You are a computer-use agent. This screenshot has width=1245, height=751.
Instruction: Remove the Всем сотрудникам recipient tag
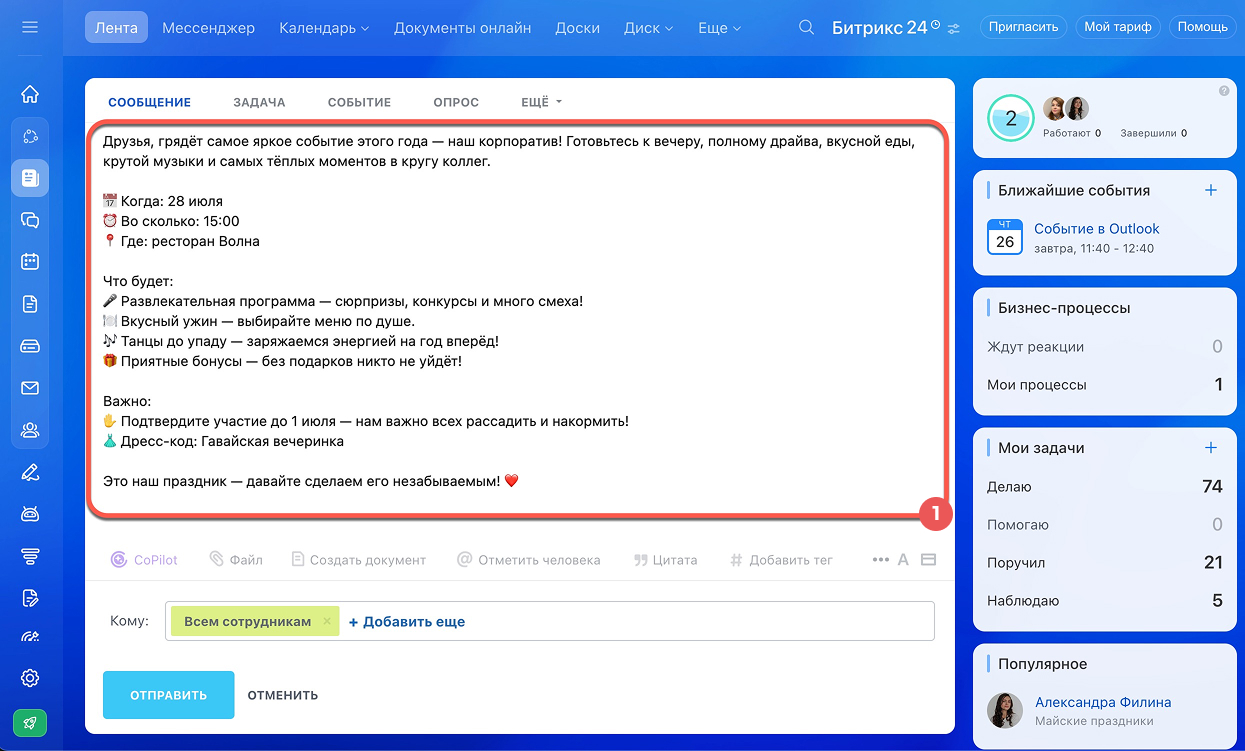[x=327, y=621]
